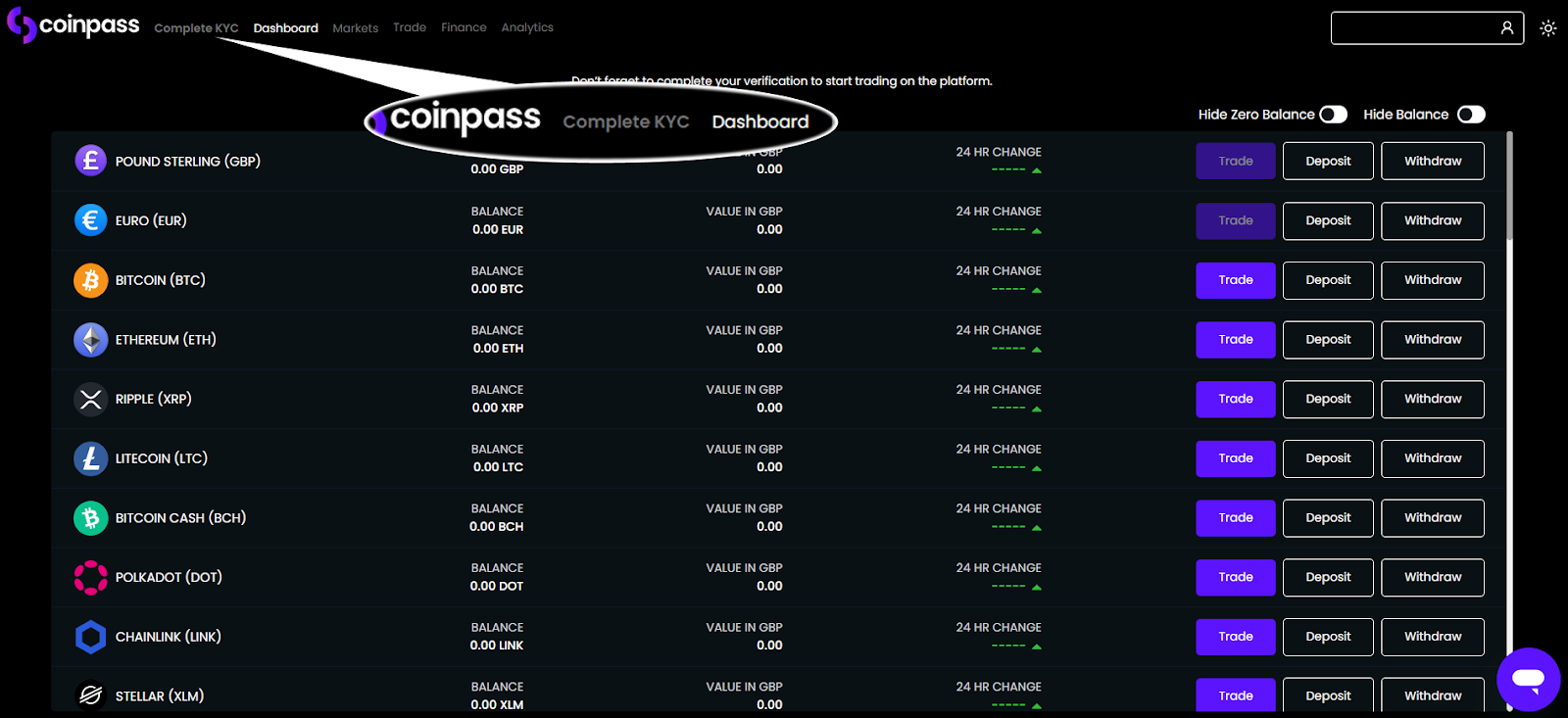Click the Polkadot (DOT) coin icon

tap(90, 578)
